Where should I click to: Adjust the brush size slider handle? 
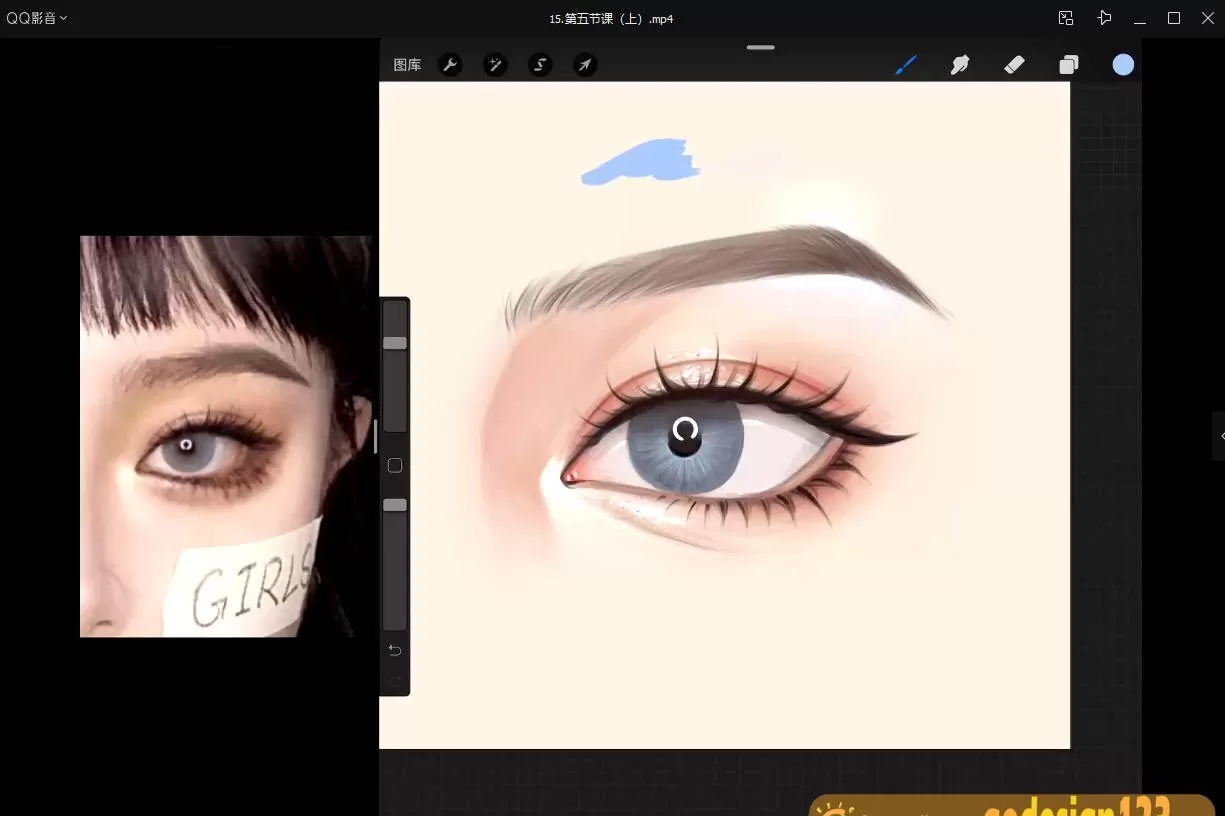coord(394,343)
